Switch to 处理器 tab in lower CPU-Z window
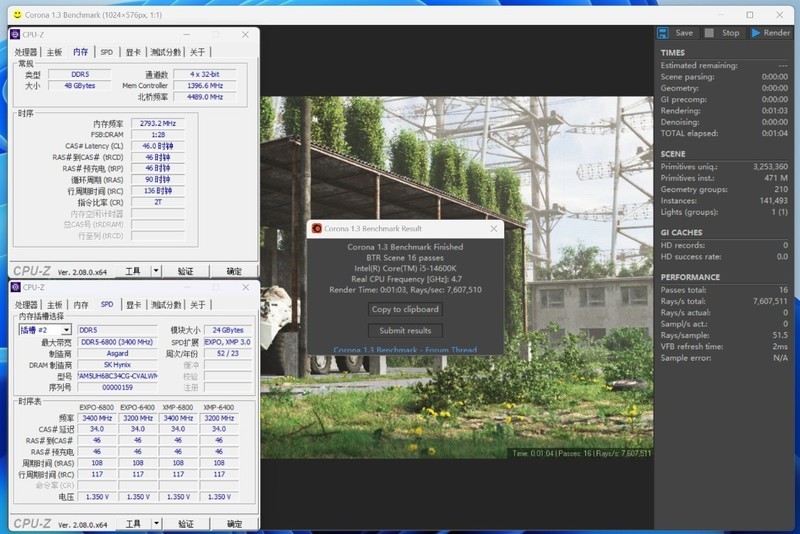Screen dimensions: 800x534 (26, 305)
